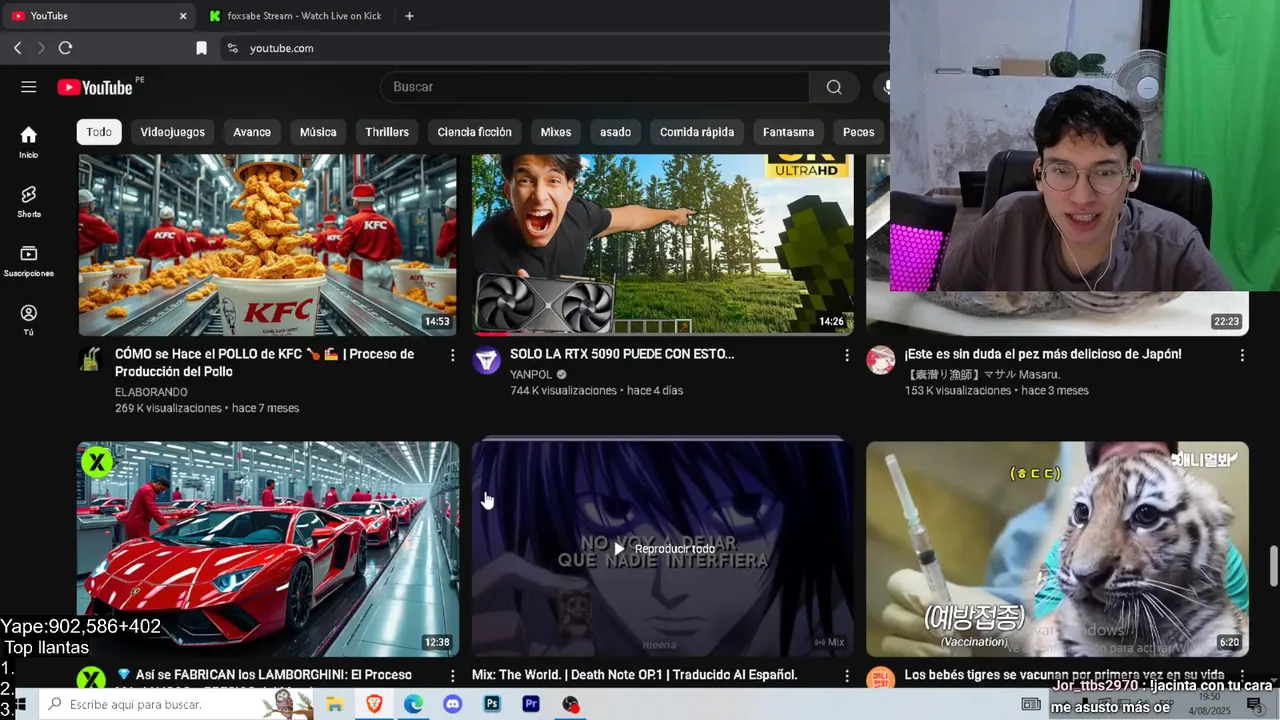Open the Windows Start menu
This screenshot has height=720, width=1280.
click(x=19, y=705)
